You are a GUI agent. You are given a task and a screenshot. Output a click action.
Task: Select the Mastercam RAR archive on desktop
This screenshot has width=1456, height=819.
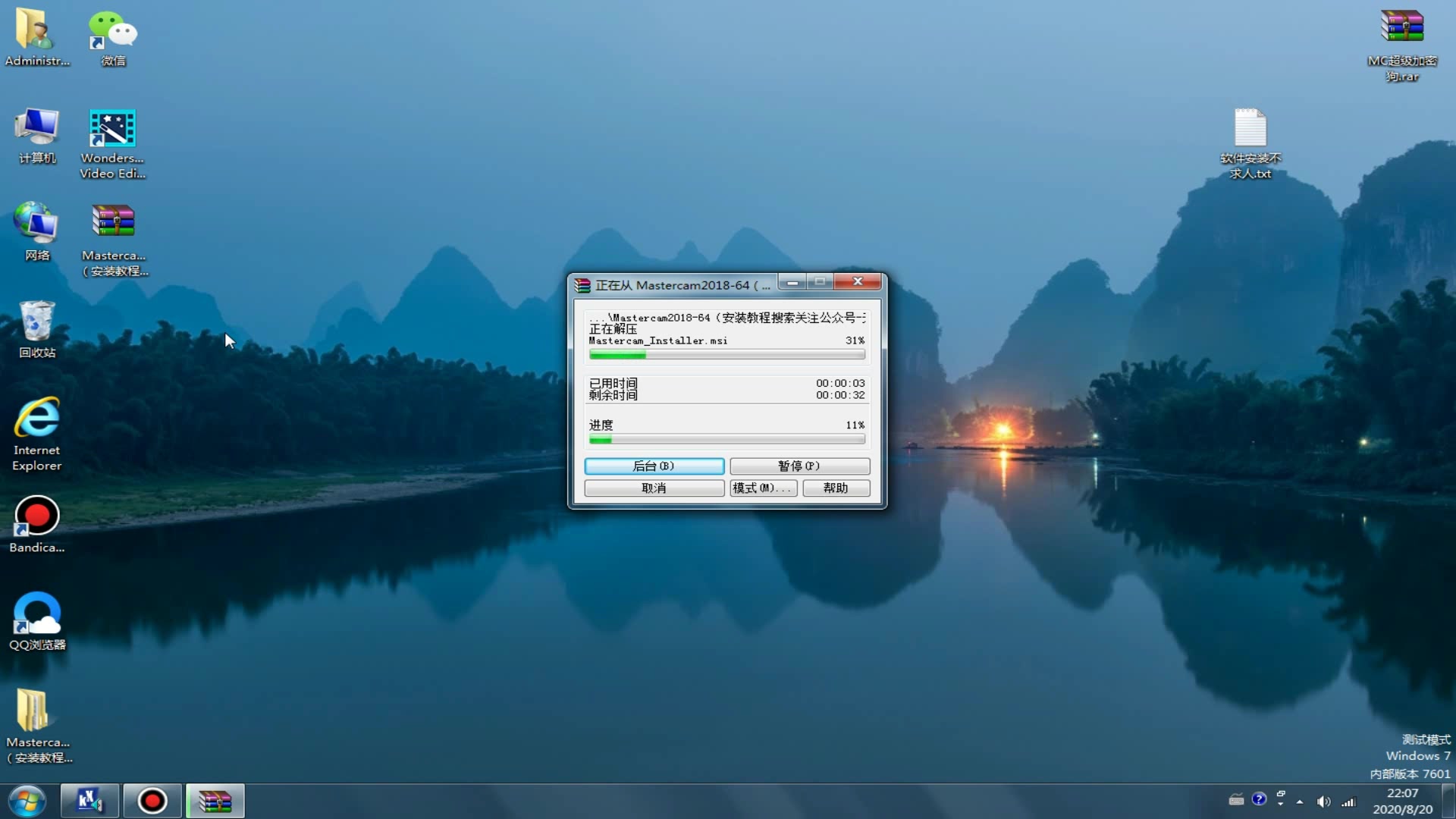[114, 239]
